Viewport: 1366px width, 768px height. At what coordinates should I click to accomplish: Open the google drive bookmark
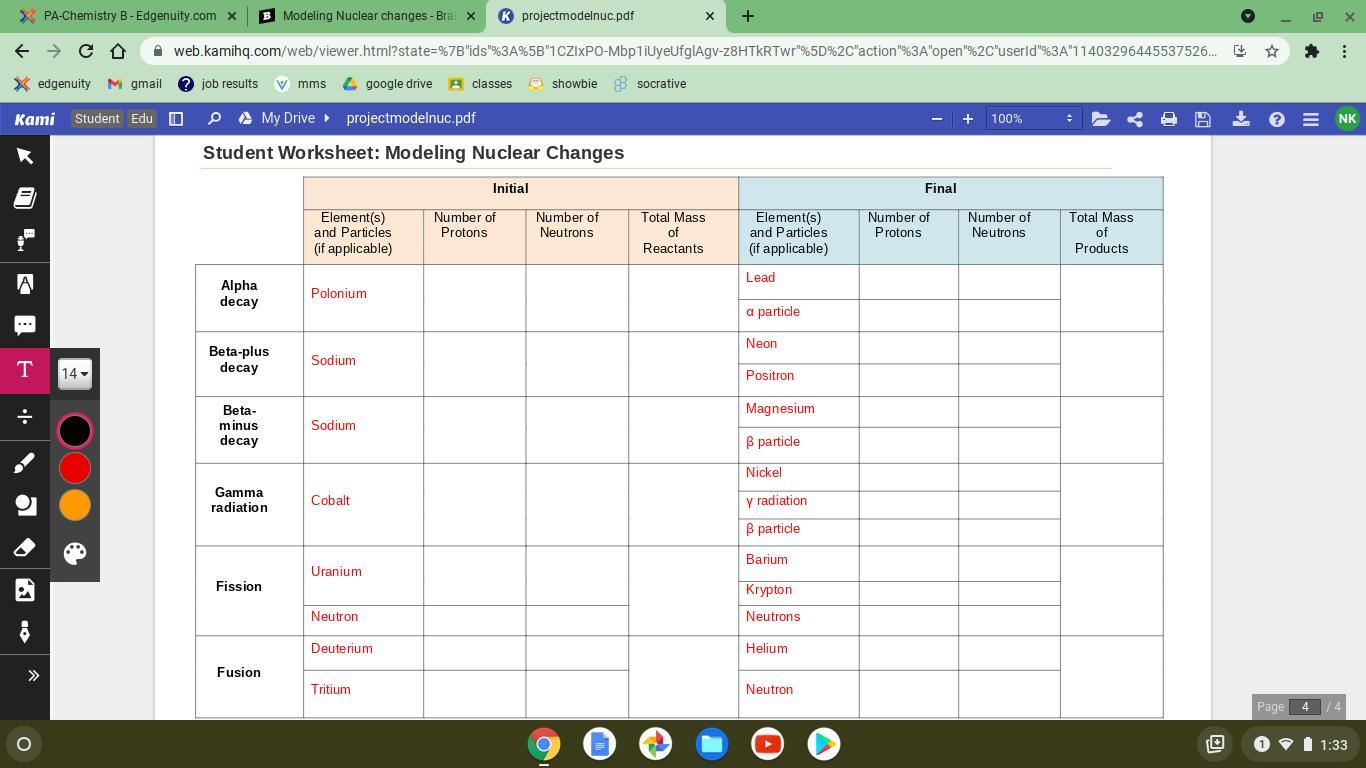[x=387, y=84]
